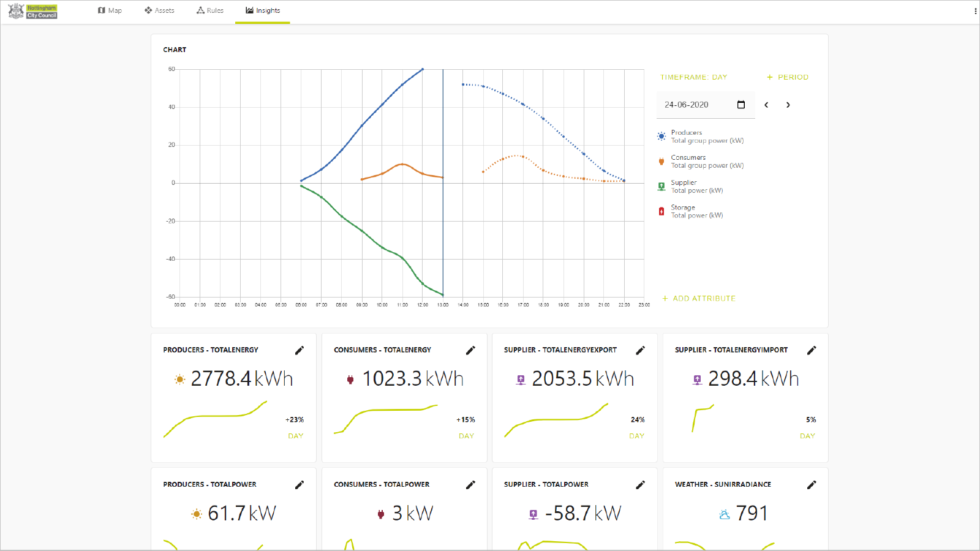Edit the Consumers - TotalEnergy widget
The image size is (980, 551).
click(470, 350)
